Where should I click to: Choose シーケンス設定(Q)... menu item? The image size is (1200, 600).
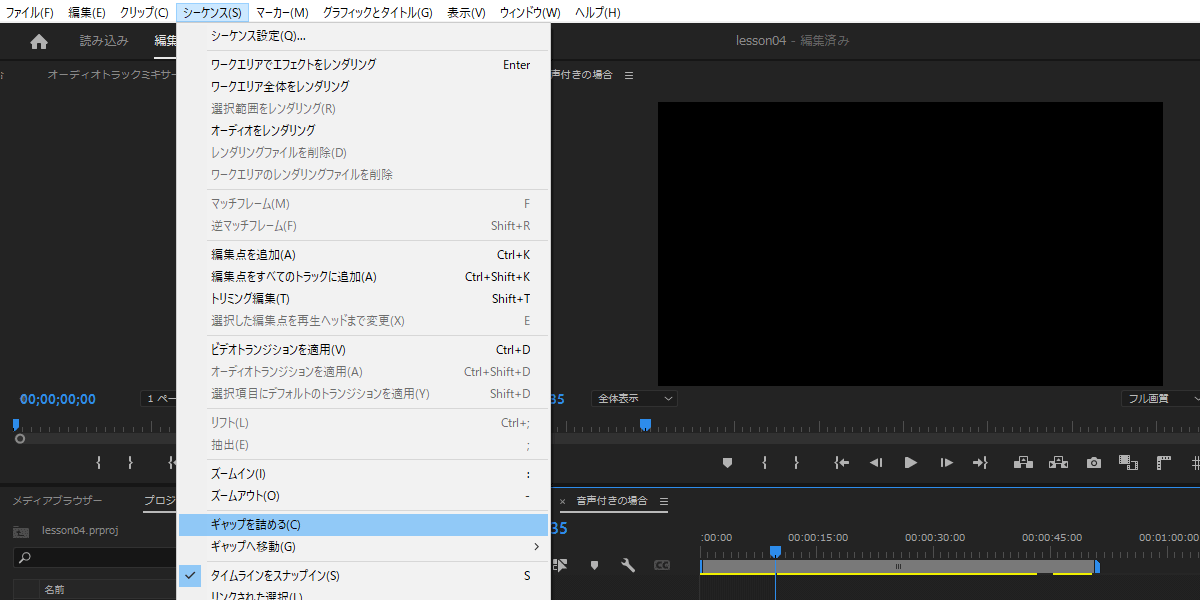click(x=363, y=36)
